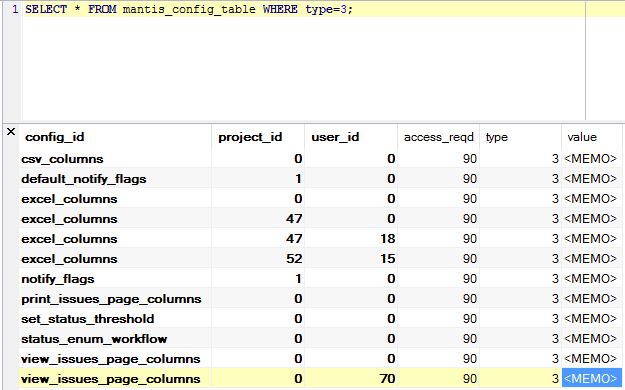Viewport: 625px width, 390px height.
Task: Click user_id value 70 in last row
Action: (351, 378)
